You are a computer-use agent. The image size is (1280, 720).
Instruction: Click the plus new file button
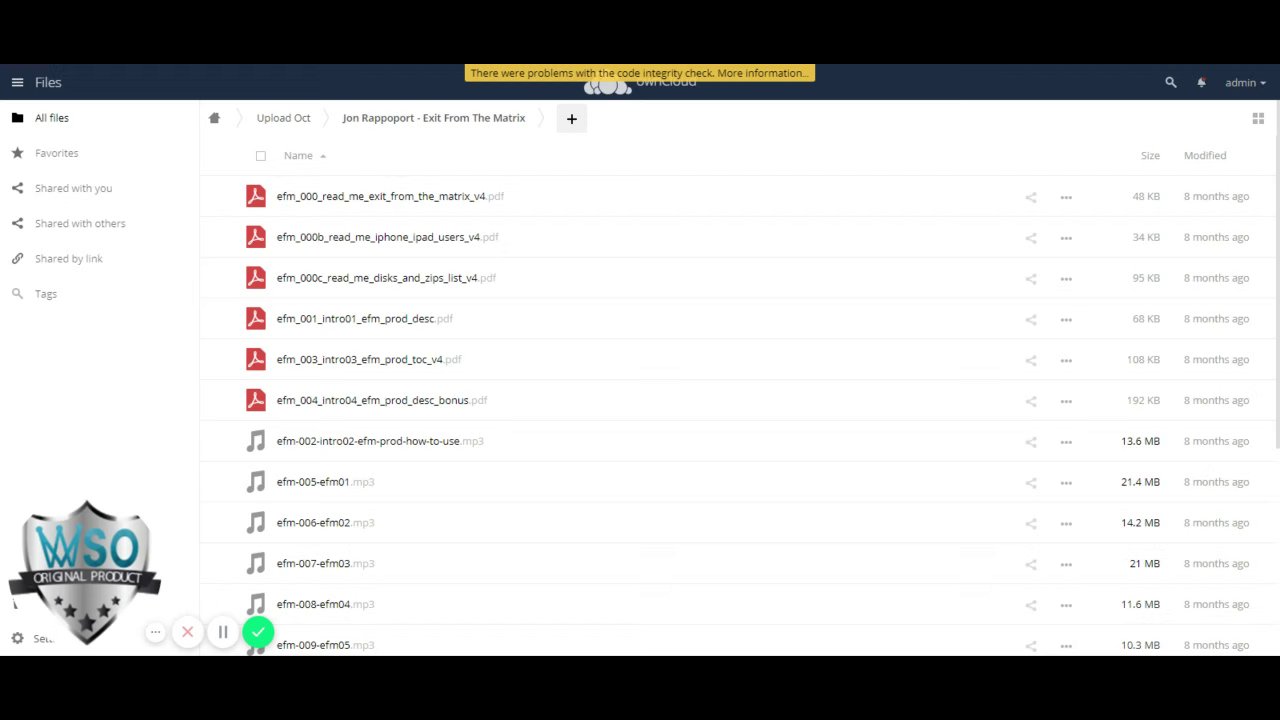[x=572, y=119]
